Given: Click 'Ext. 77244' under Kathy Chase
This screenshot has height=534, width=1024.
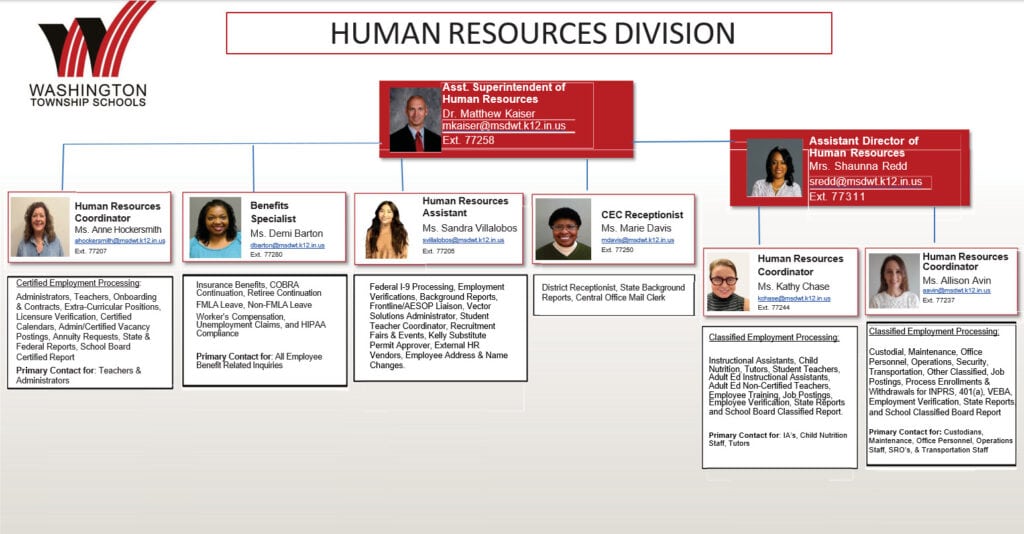Looking at the screenshot, I should pyautogui.click(x=773, y=307).
